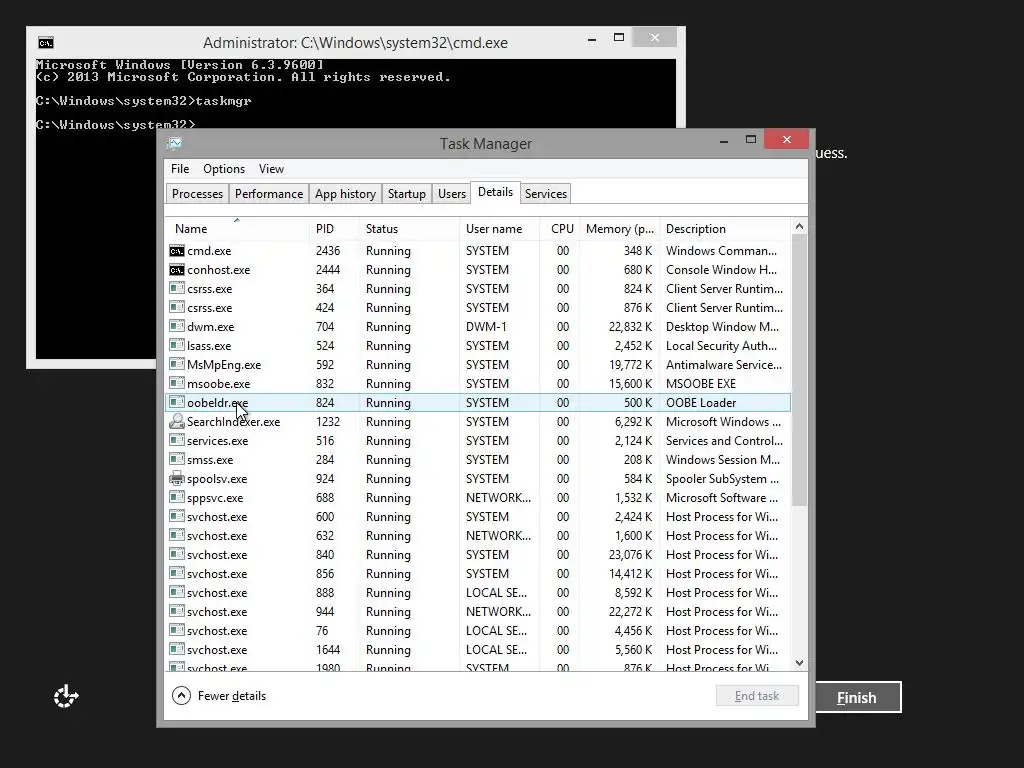Select the OOBE Loader description
Screen dimensions: 1024x768
[x=701, y=403]
